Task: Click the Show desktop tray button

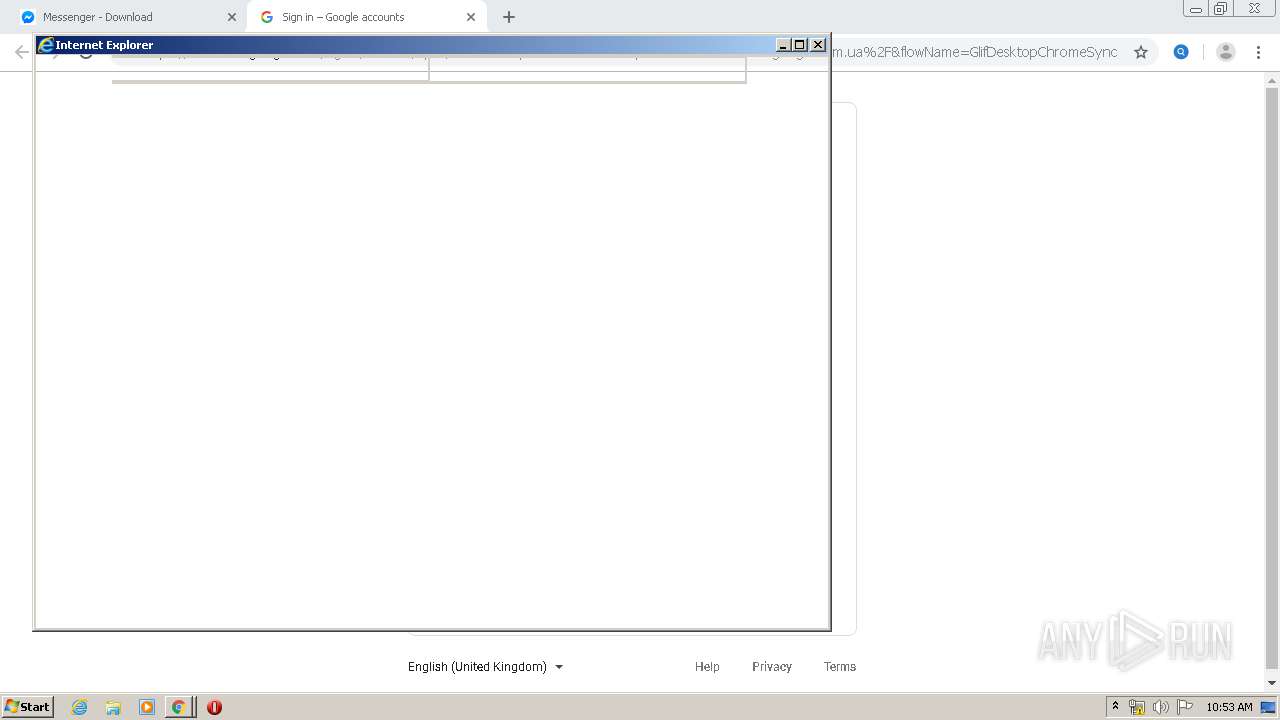Action: click(x=1269, y=707)
